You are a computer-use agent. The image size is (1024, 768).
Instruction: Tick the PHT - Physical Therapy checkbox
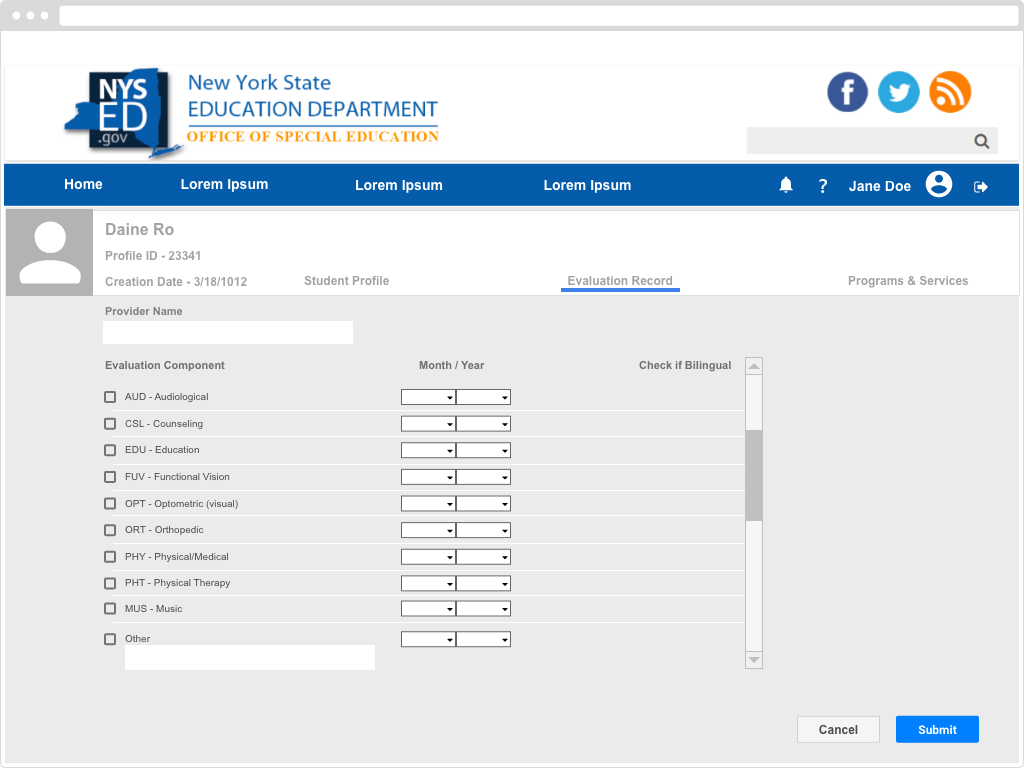click(110, 583)
